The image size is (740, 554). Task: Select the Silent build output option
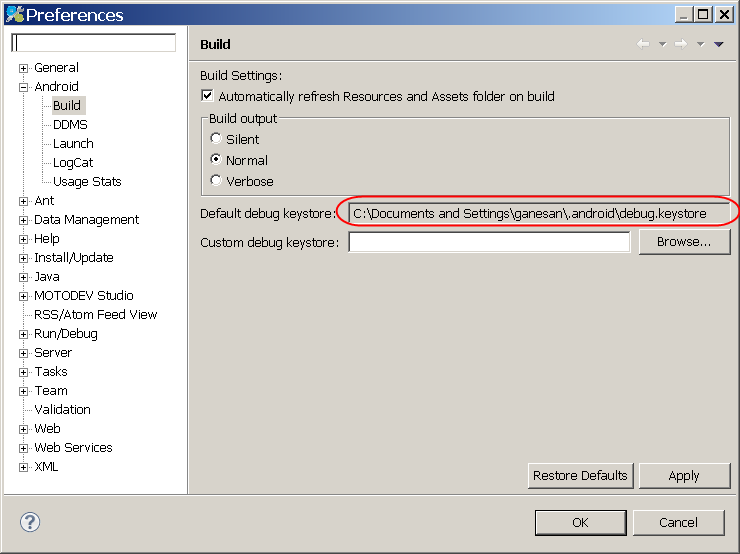point(216,138)
